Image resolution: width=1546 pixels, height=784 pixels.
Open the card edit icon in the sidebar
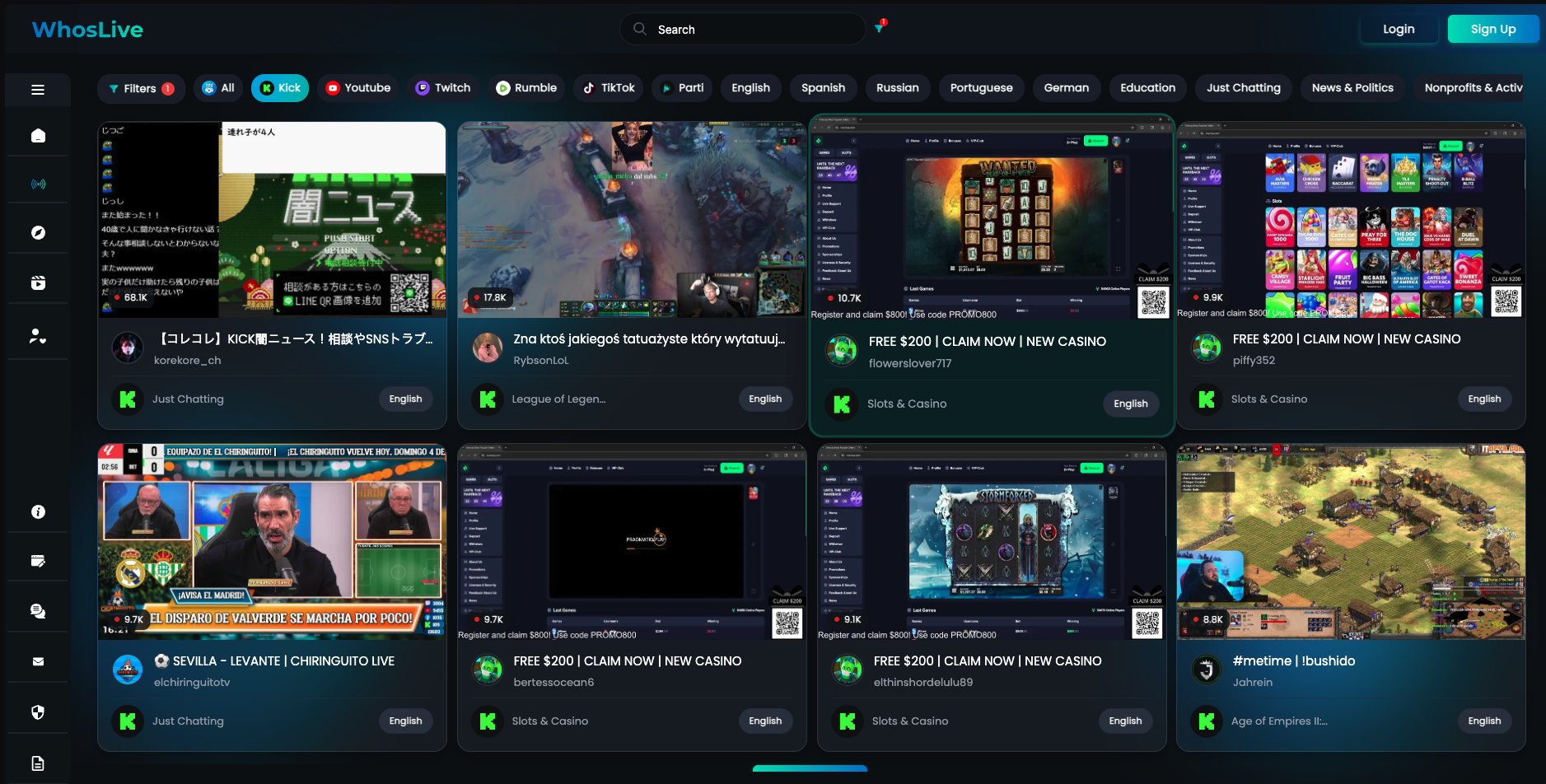click(x=38, y=561)
